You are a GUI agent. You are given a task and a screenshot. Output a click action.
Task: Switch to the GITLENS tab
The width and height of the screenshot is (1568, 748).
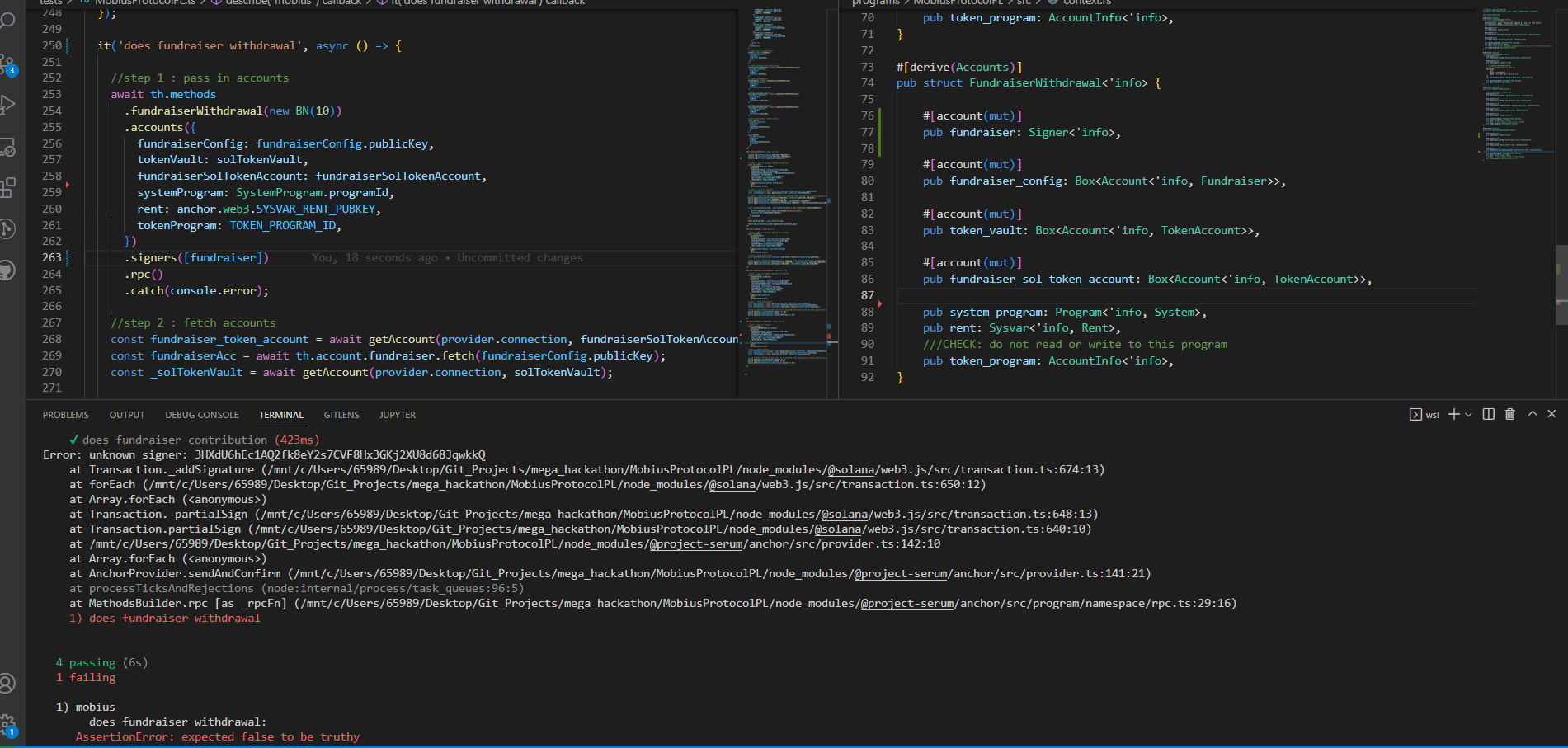[x=341, y=415]
